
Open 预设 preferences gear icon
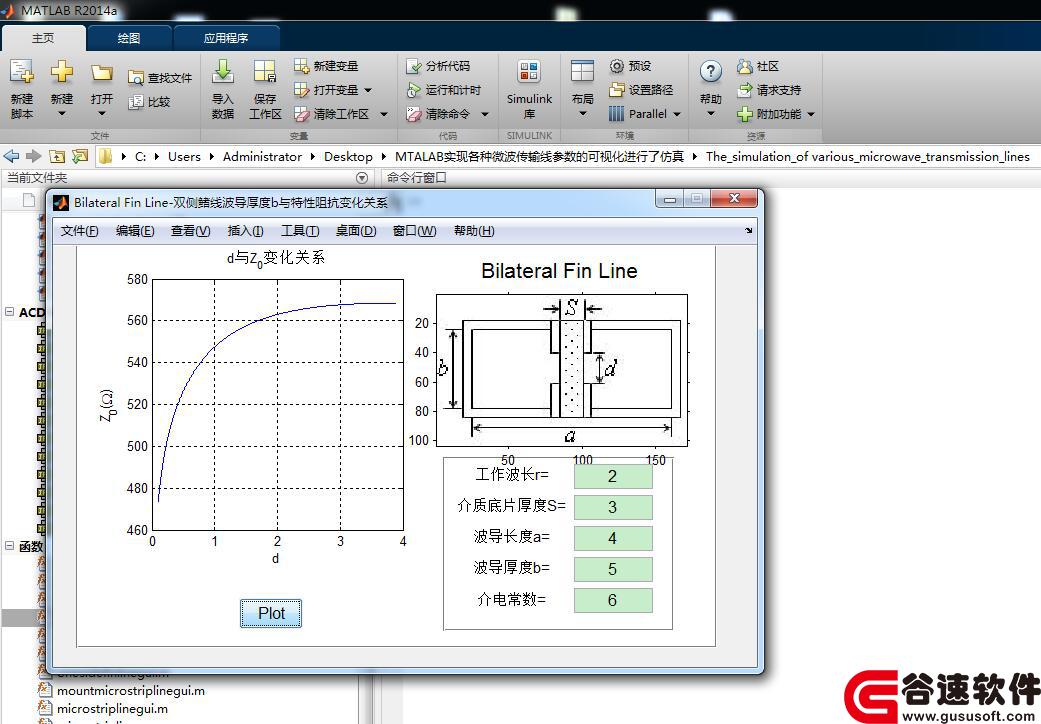click(617, 66)
